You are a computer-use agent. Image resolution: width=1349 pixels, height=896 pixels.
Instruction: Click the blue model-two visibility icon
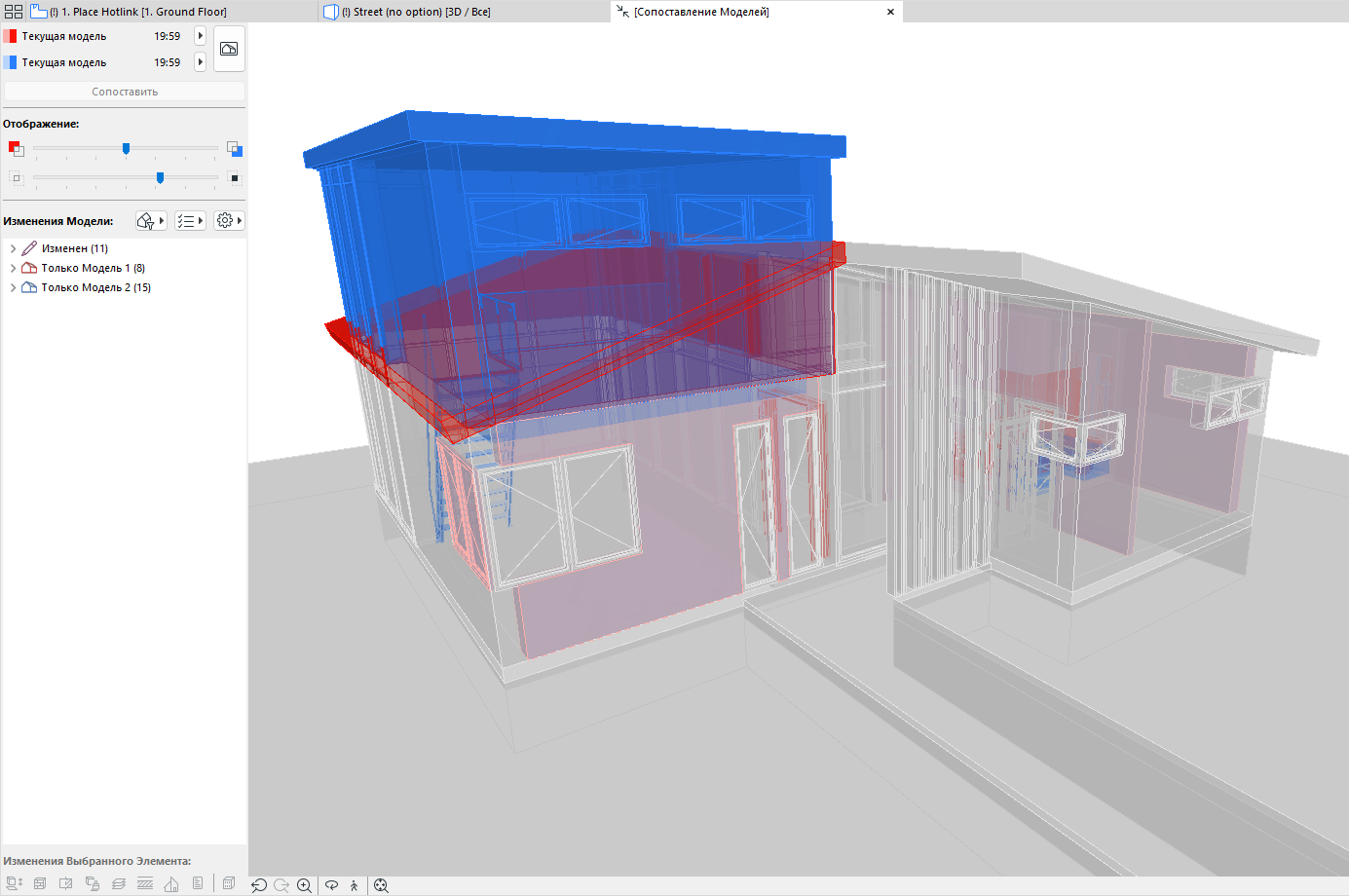234,149
